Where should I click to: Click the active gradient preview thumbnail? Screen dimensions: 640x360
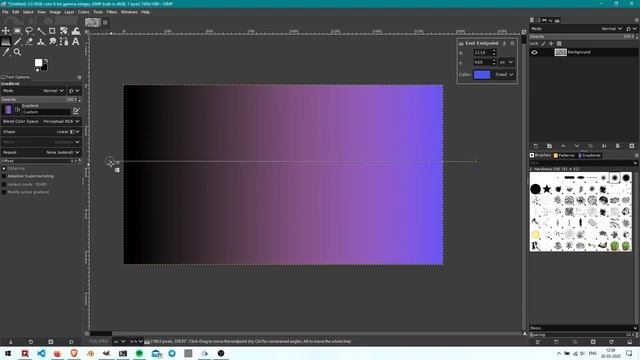[x=8, y=109]
